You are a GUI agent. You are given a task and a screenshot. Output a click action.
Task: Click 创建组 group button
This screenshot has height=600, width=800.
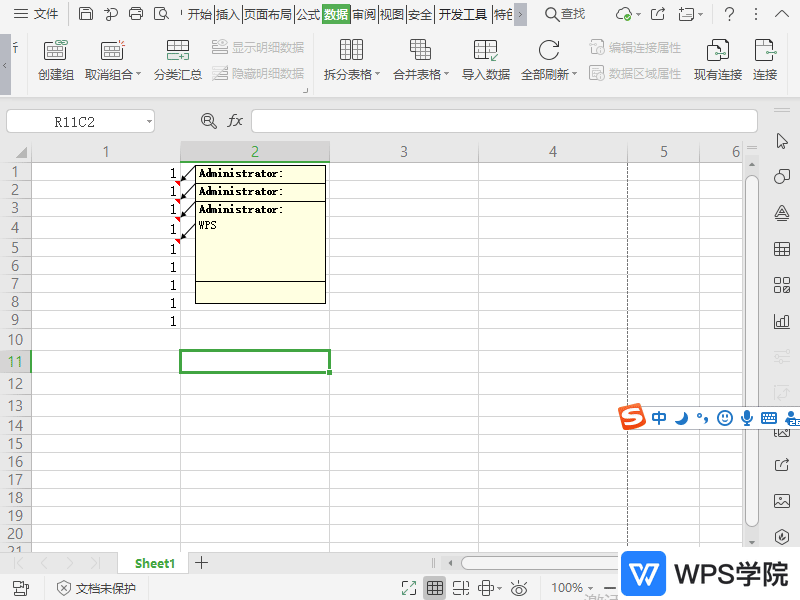coord(56,60)
